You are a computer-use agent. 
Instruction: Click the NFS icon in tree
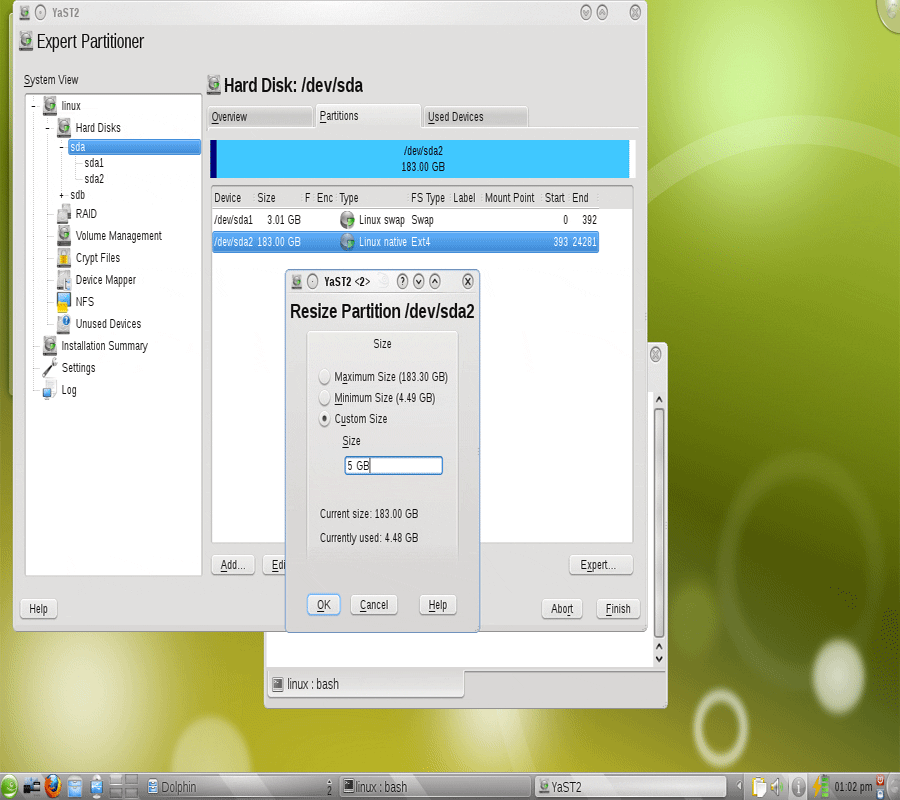(x=64, y=301)
